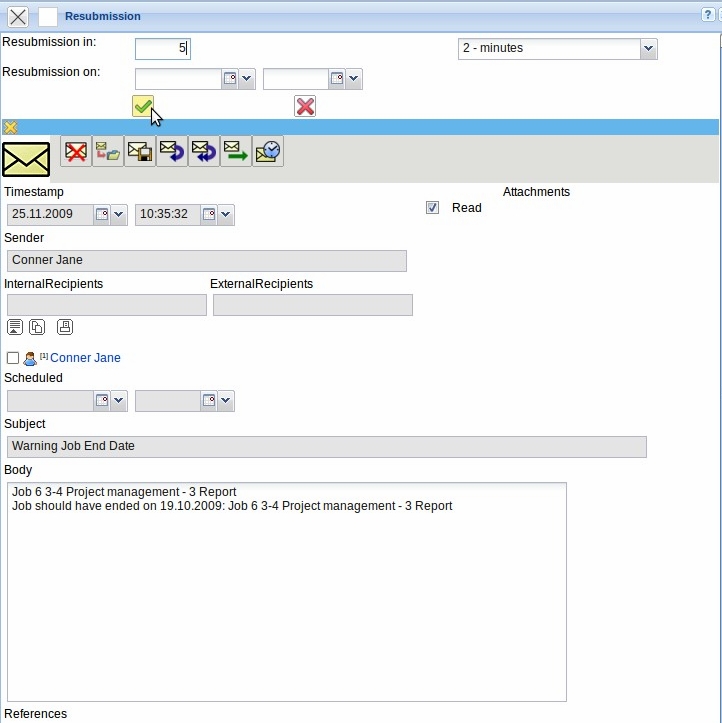Delete message via envelope red X icon

[x=76, y=151]
